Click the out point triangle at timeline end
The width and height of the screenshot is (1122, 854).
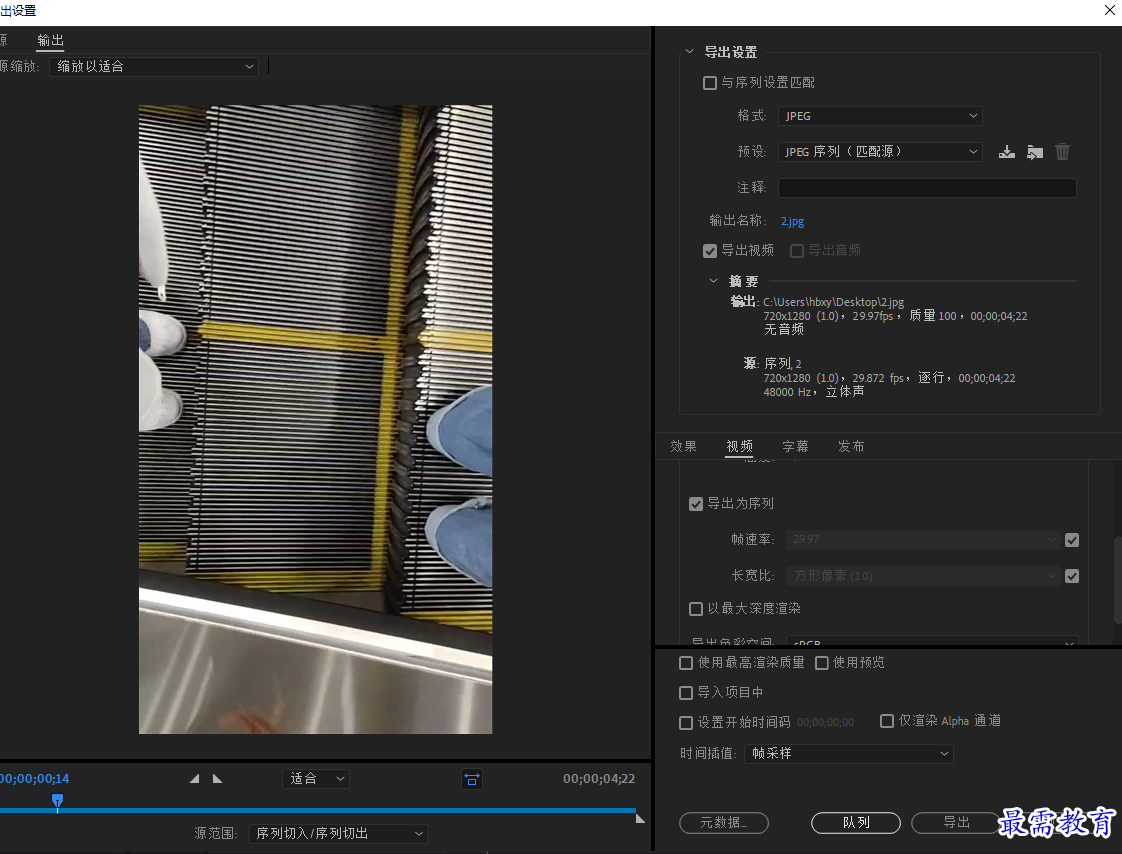(640, 818)
